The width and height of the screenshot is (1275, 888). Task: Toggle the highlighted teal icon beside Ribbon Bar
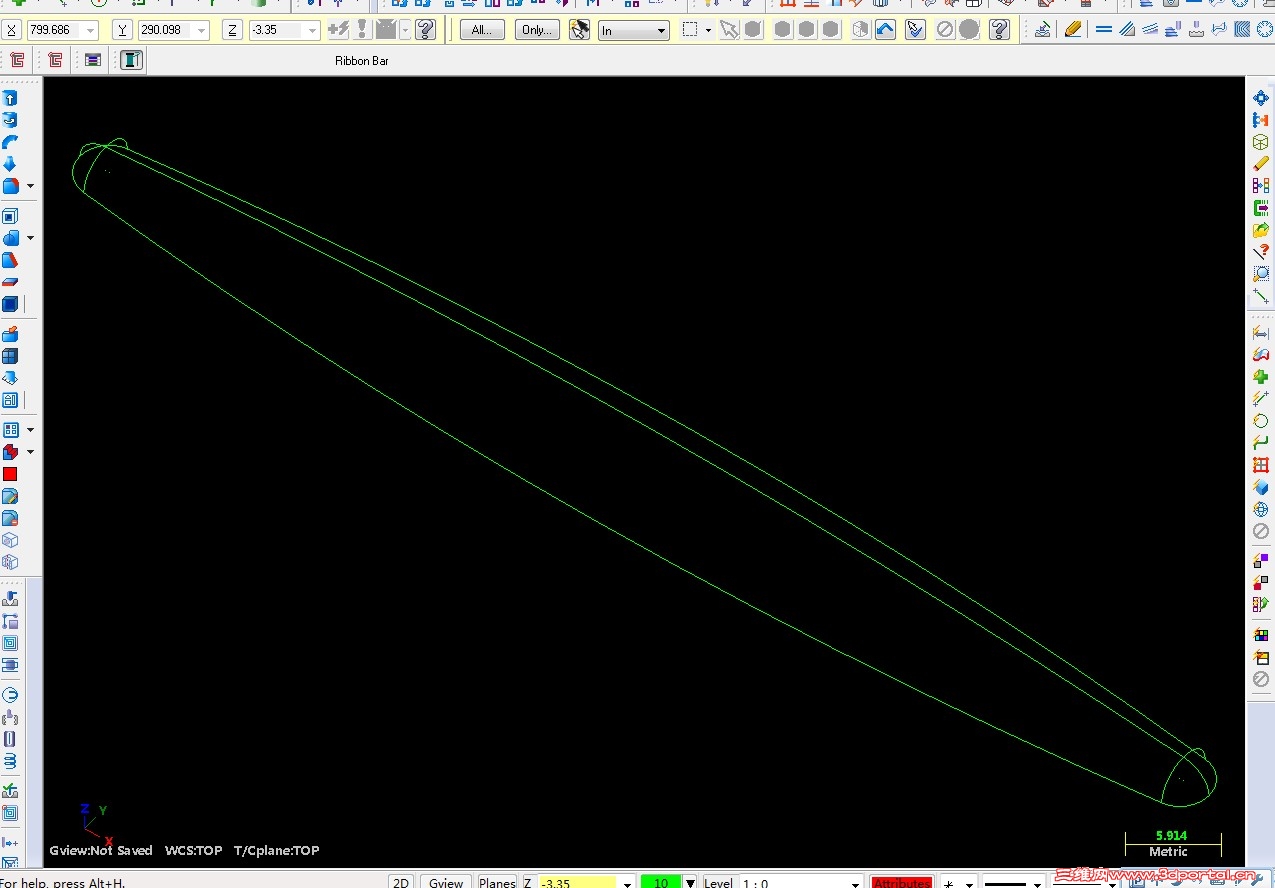[132, 60]
